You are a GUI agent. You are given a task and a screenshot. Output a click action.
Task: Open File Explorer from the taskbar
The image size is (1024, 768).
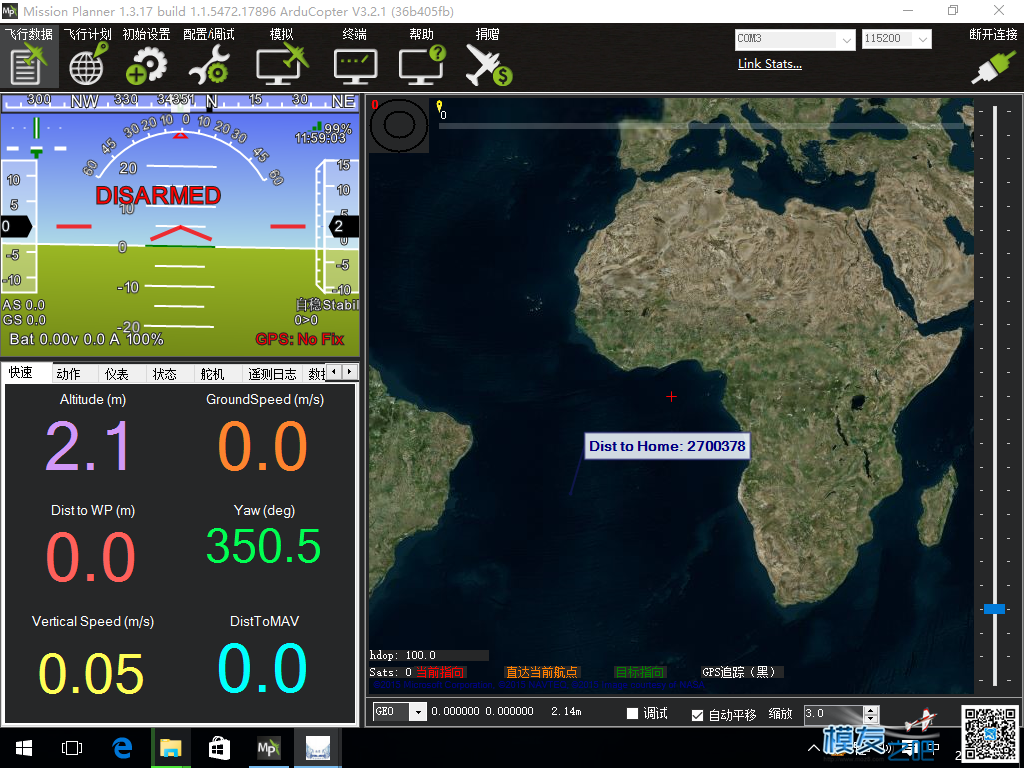pyautogui.click(x=170, y=748)
